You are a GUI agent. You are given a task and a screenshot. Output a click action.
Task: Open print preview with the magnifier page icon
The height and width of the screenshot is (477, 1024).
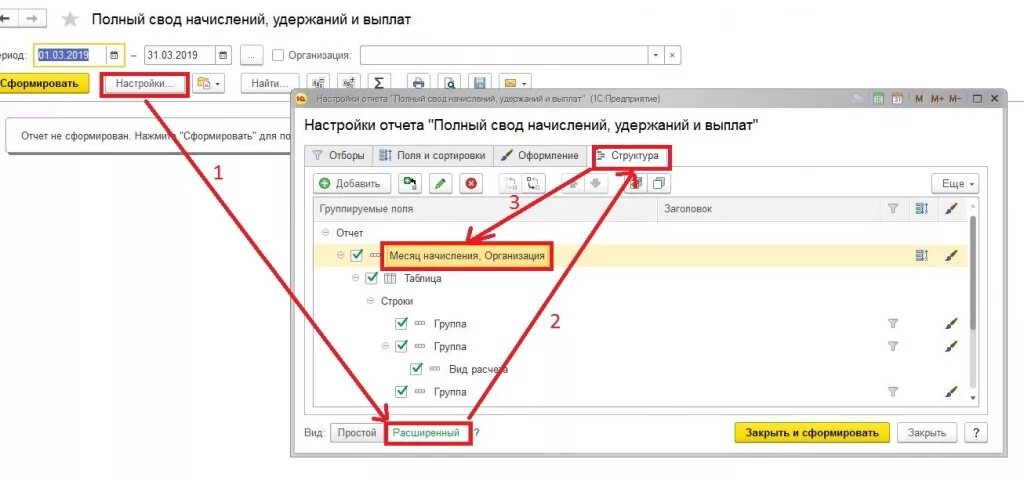tap(449, 84)
